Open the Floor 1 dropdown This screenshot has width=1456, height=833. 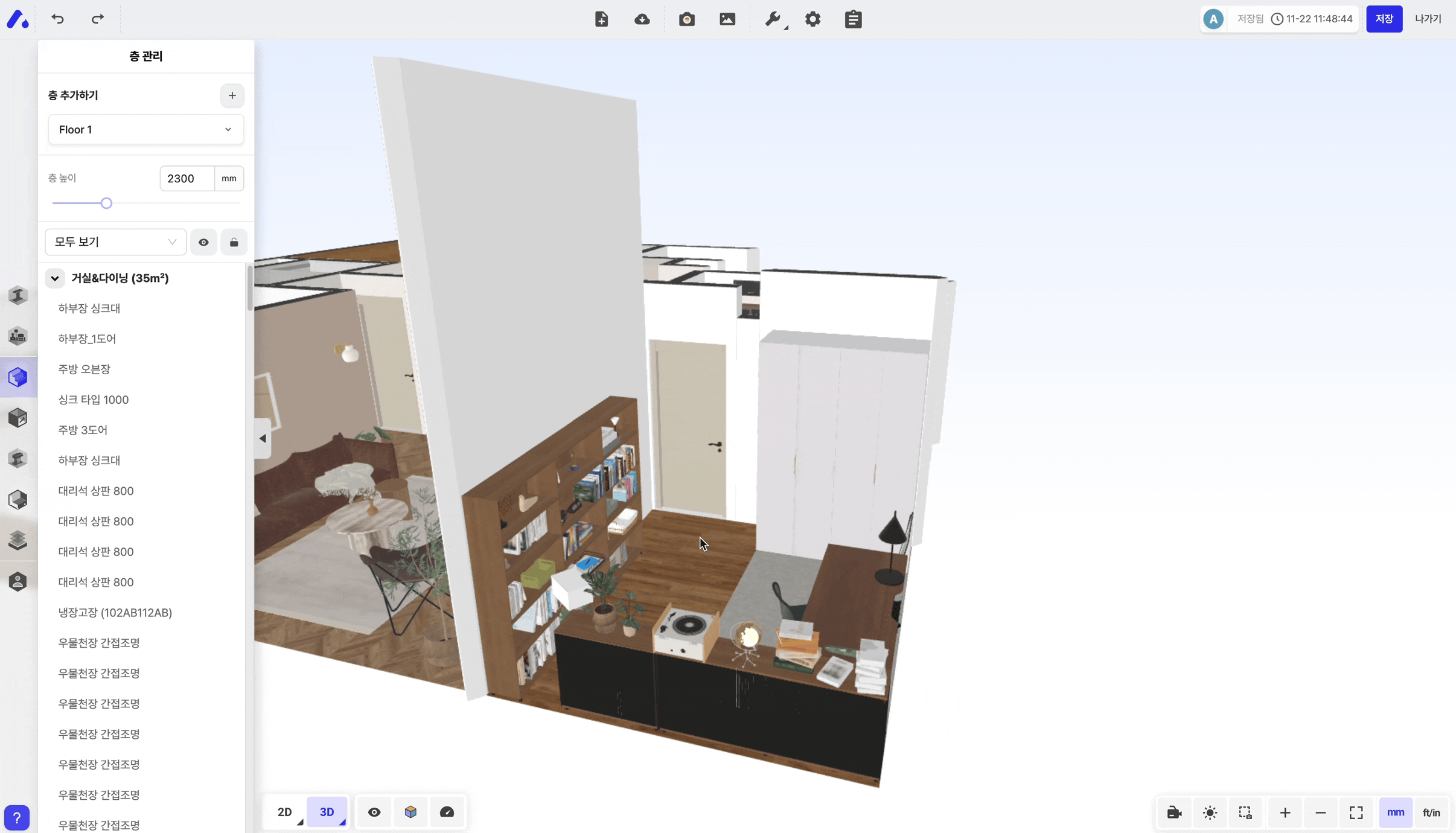point(145,130)
